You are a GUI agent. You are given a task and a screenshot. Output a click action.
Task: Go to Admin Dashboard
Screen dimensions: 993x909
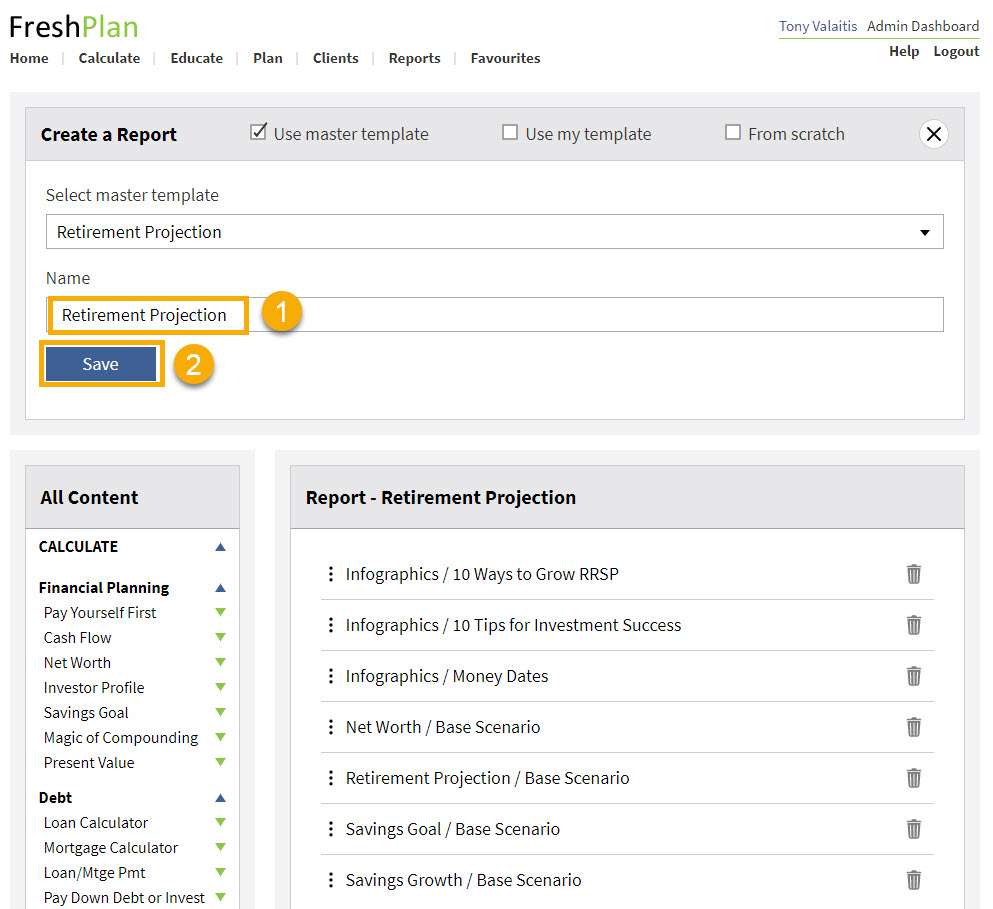tap(923, 26)
